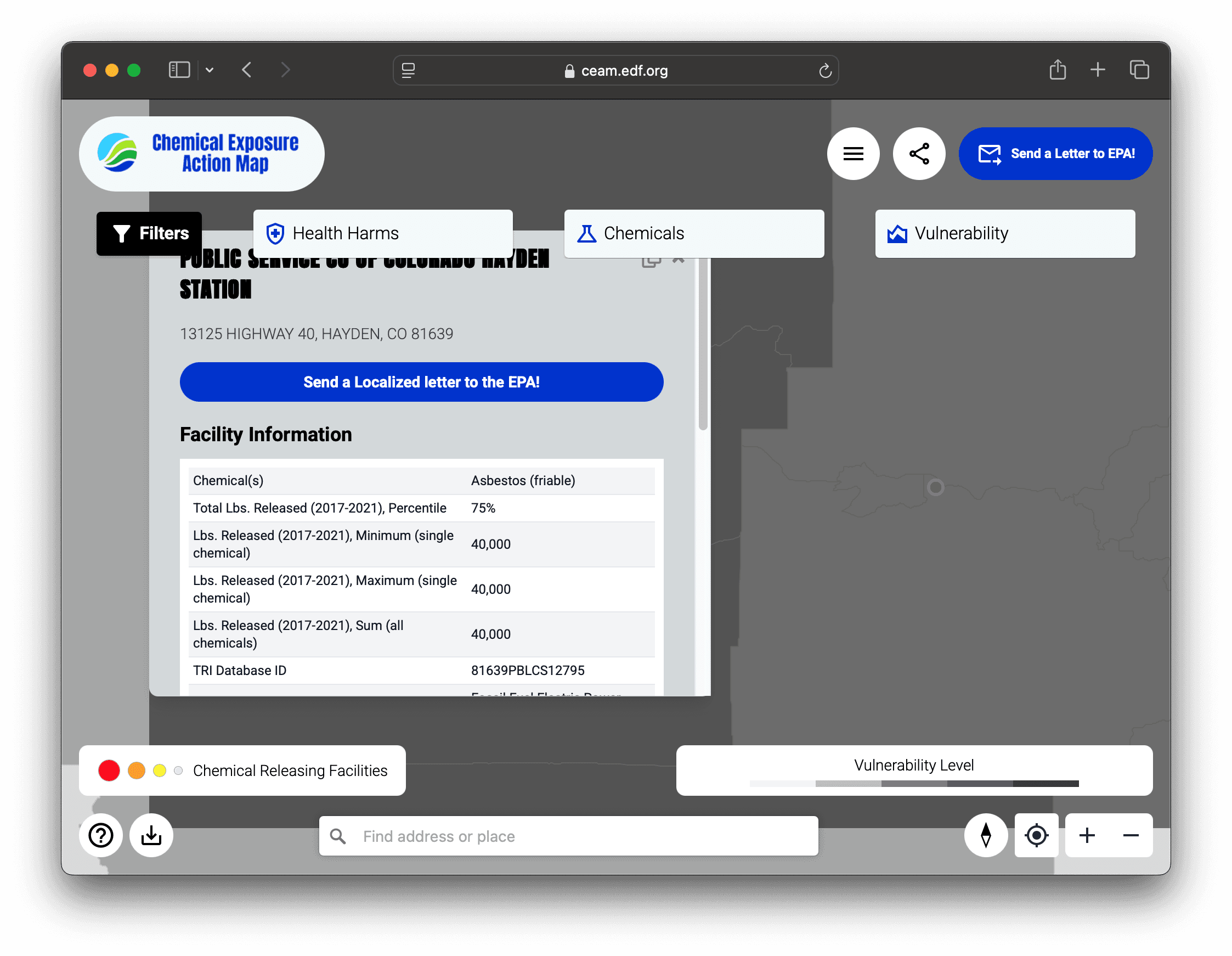Click the orange facility legend dot
The image size is (1232, 956).
(x=137, y=771)
